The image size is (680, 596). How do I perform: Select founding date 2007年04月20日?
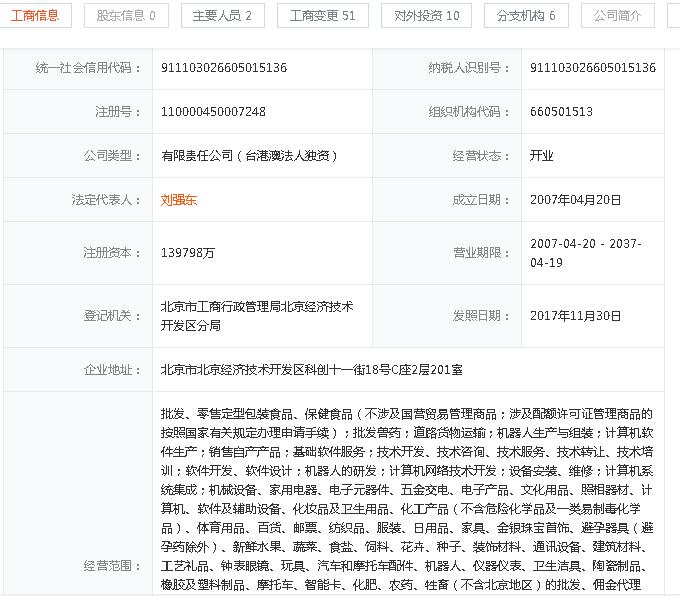tap(575, 200)
